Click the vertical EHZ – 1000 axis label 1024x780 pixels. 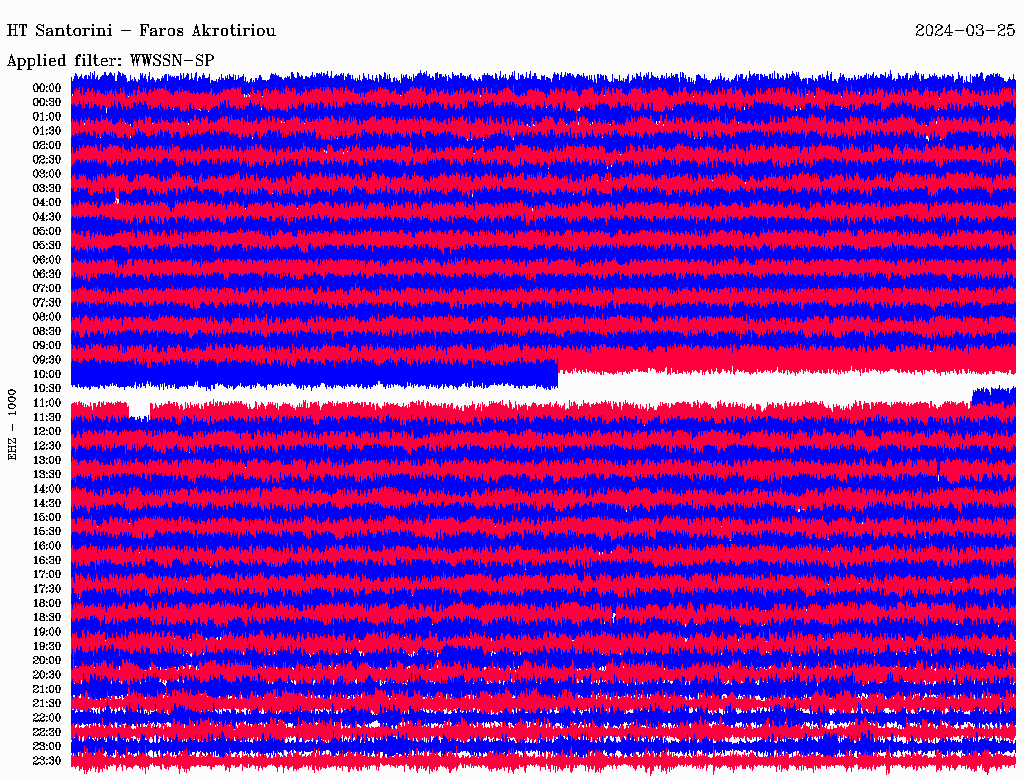13,425
